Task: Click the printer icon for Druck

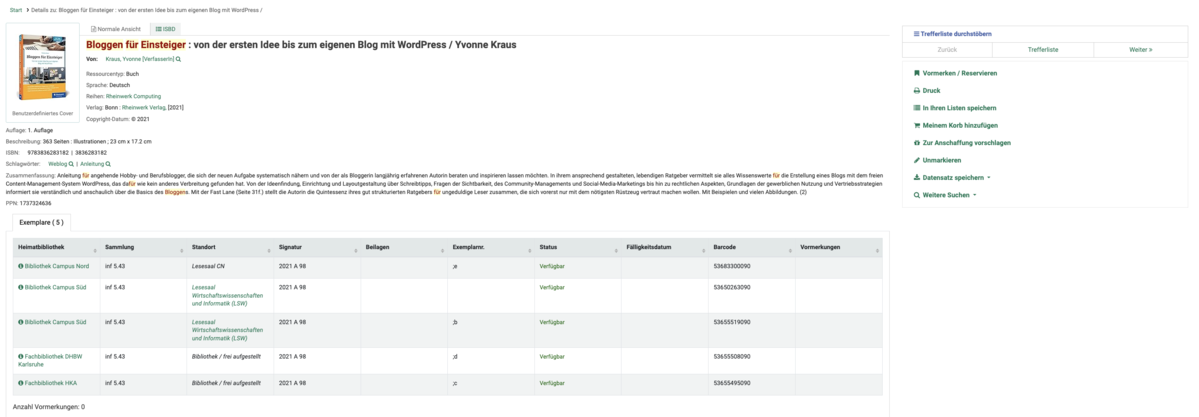Action: coord(917,90)
